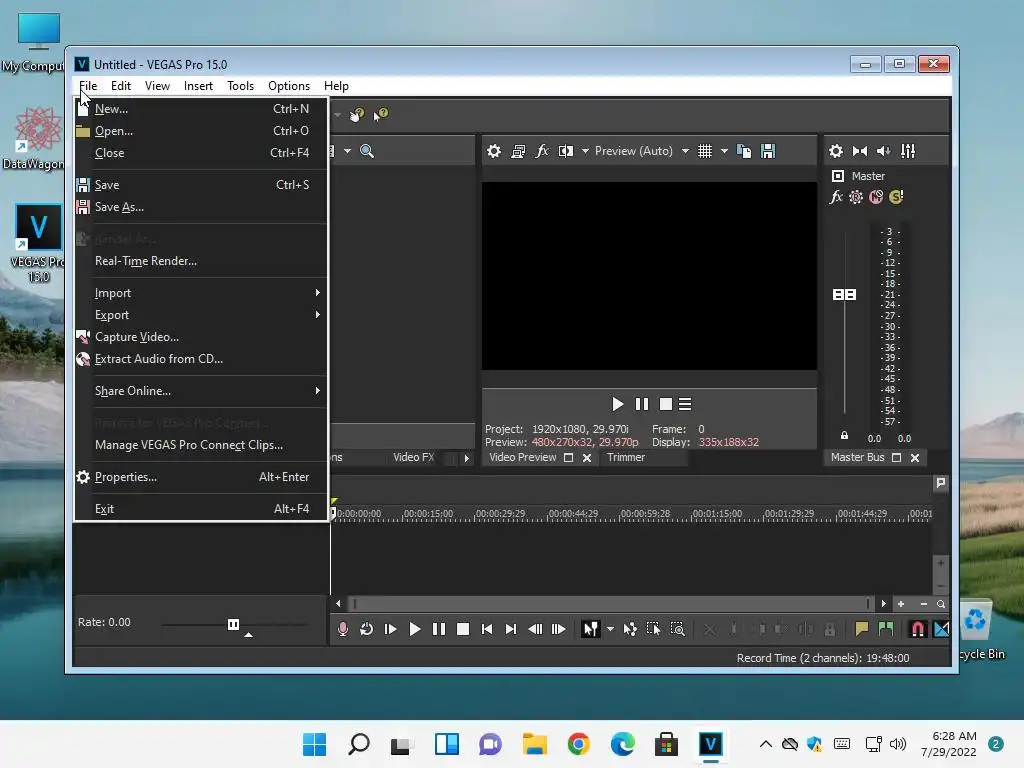The image size is (1024, 768).
Task: Toggle video preview on external monitor
Action: click(x=519, y=152)
